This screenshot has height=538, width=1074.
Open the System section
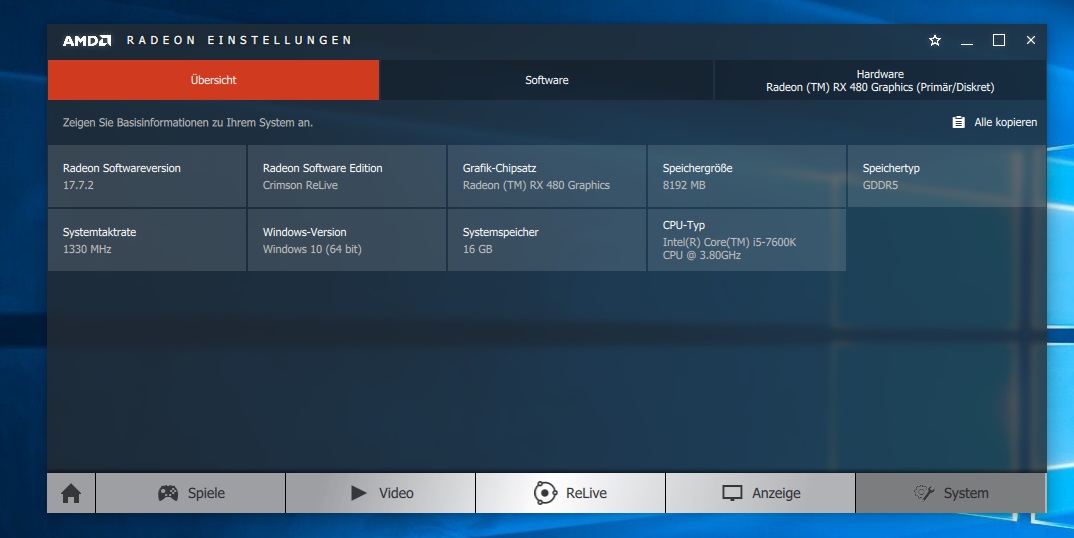point(951,493)
